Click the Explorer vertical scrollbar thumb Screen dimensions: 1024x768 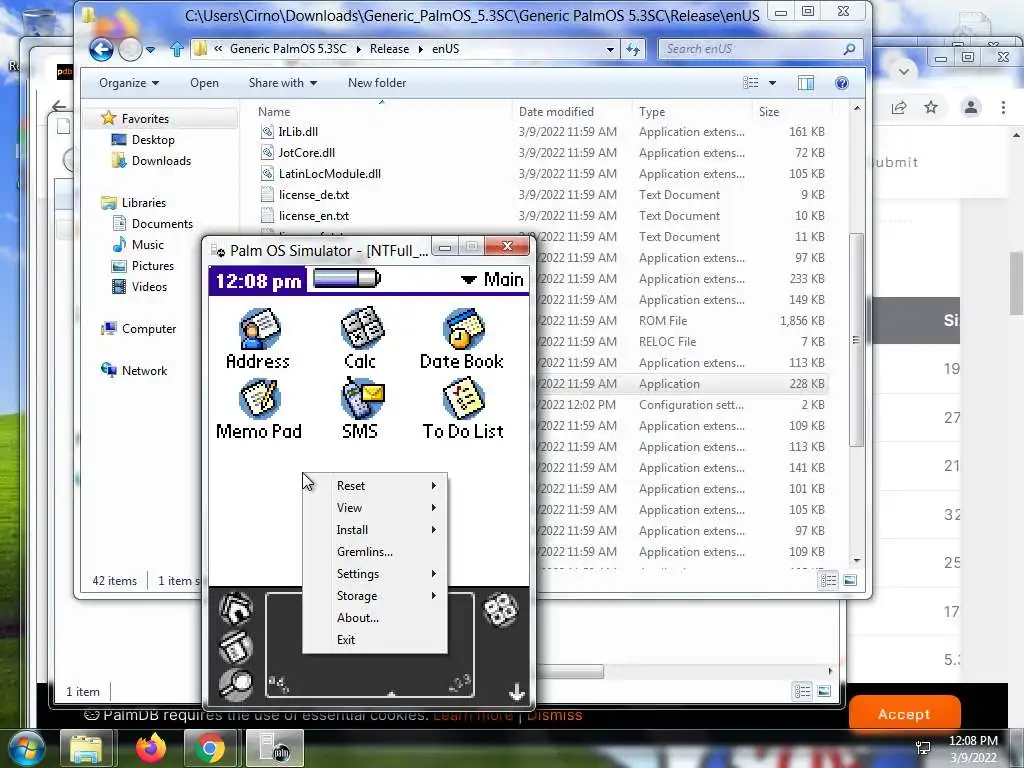coord(856,340)
